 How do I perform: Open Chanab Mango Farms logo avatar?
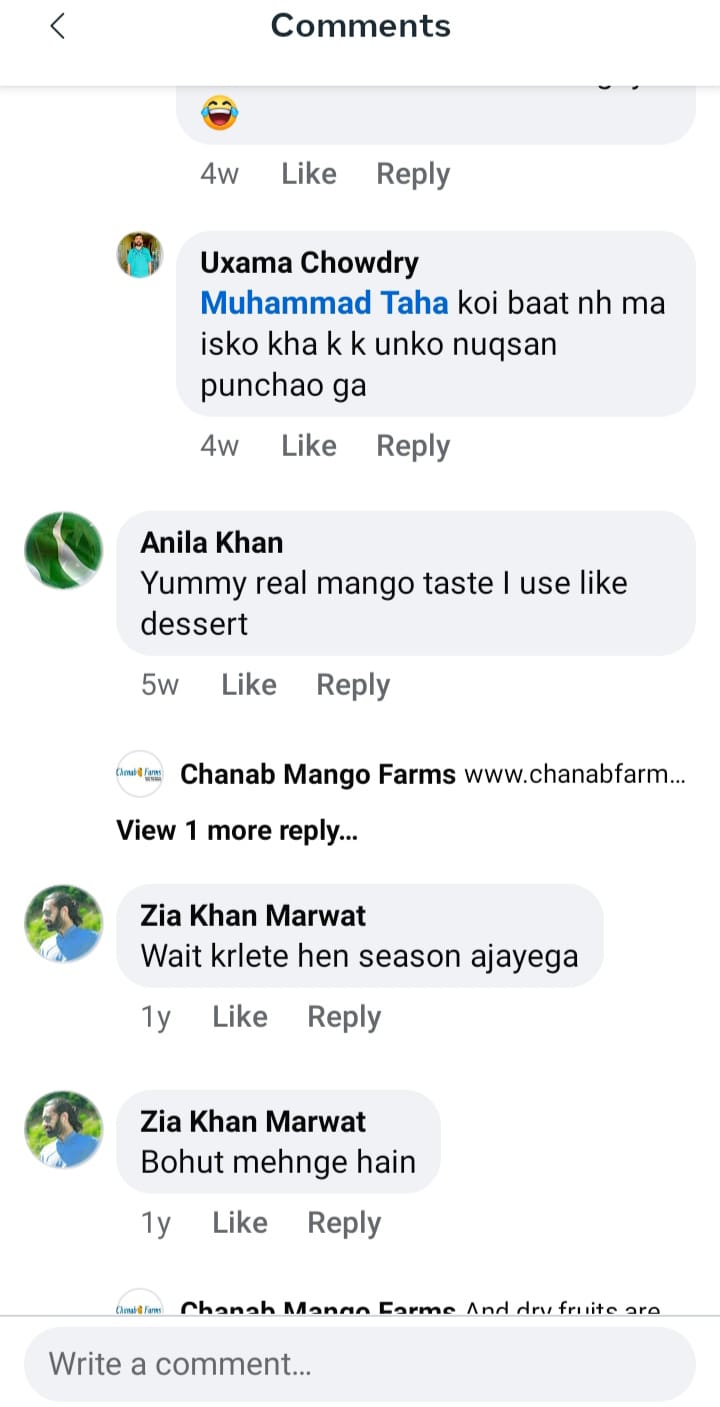(x=140, y=774)
